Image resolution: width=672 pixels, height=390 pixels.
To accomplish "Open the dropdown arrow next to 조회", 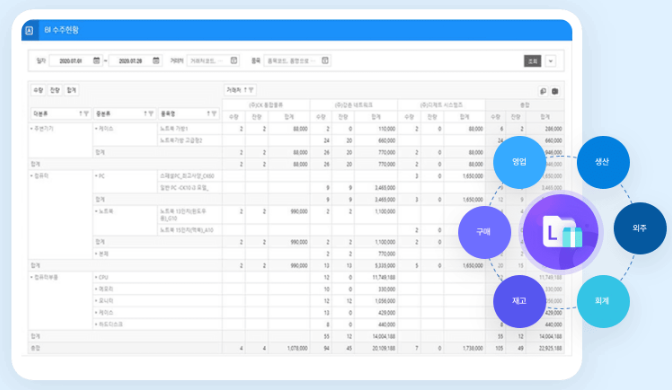I will 551,61.
